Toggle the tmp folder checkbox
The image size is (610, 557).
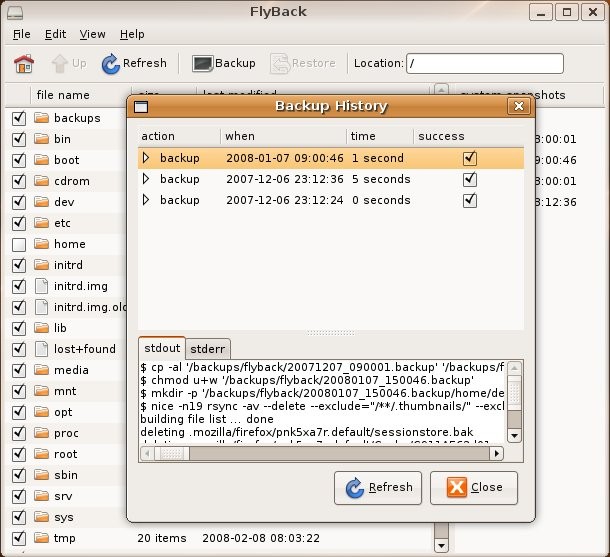[19, 538]
